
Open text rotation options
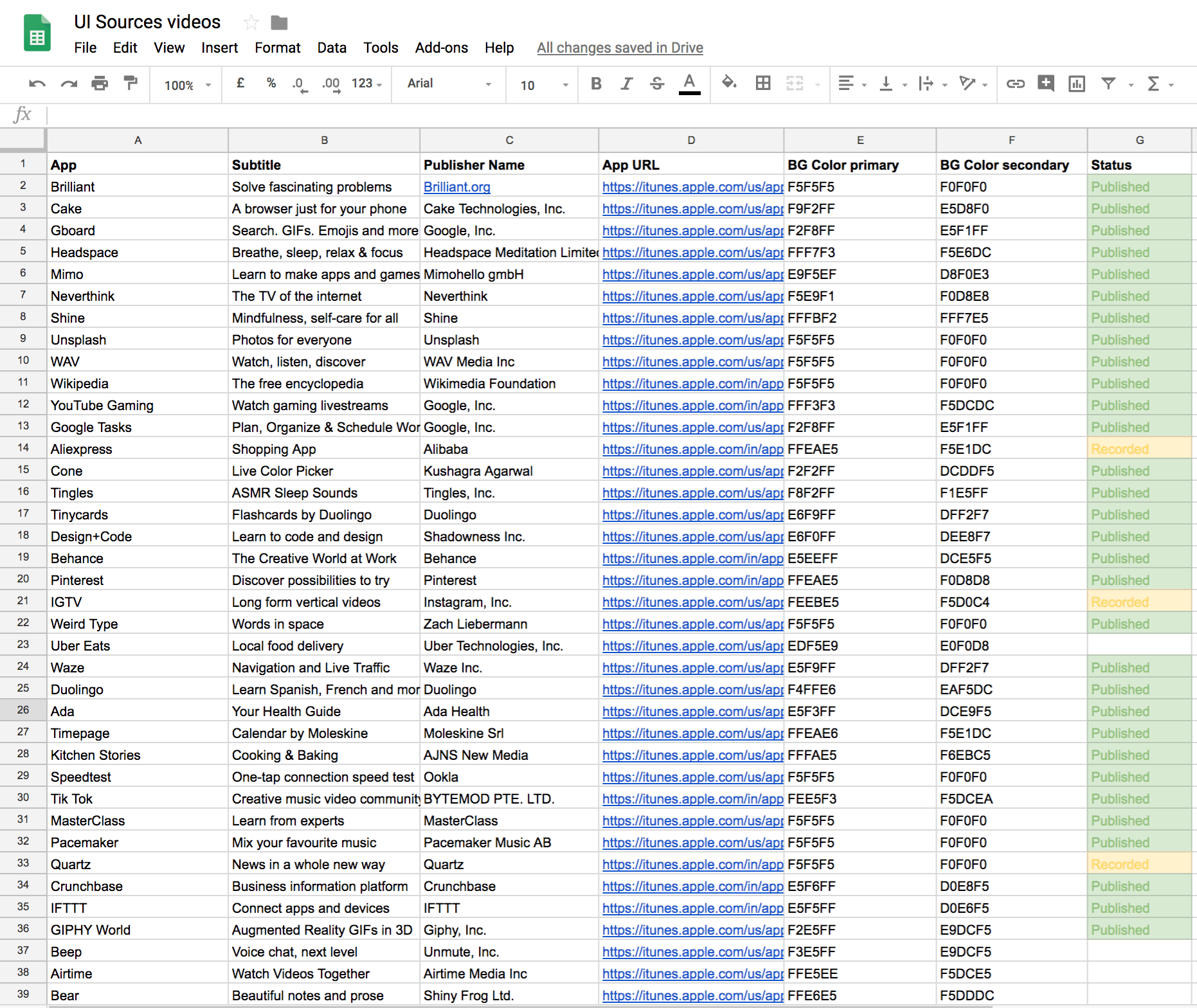(973, 84)
